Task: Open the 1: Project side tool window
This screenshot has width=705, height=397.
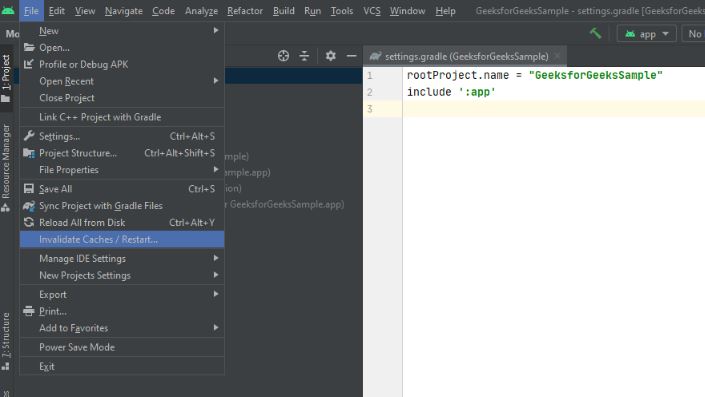Action: pos(6,79)
